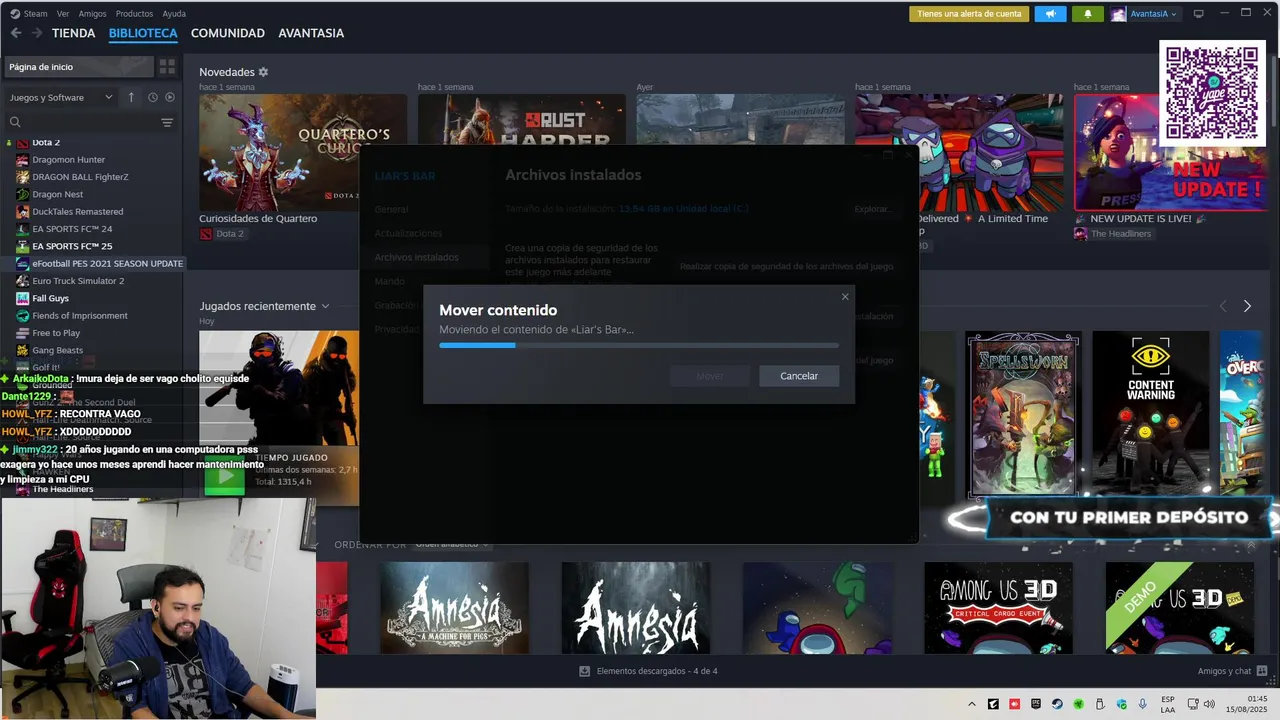This screenshot has width=1280, height=720.
Task: Show recent activity clock filter
Action: pos(153,97)
